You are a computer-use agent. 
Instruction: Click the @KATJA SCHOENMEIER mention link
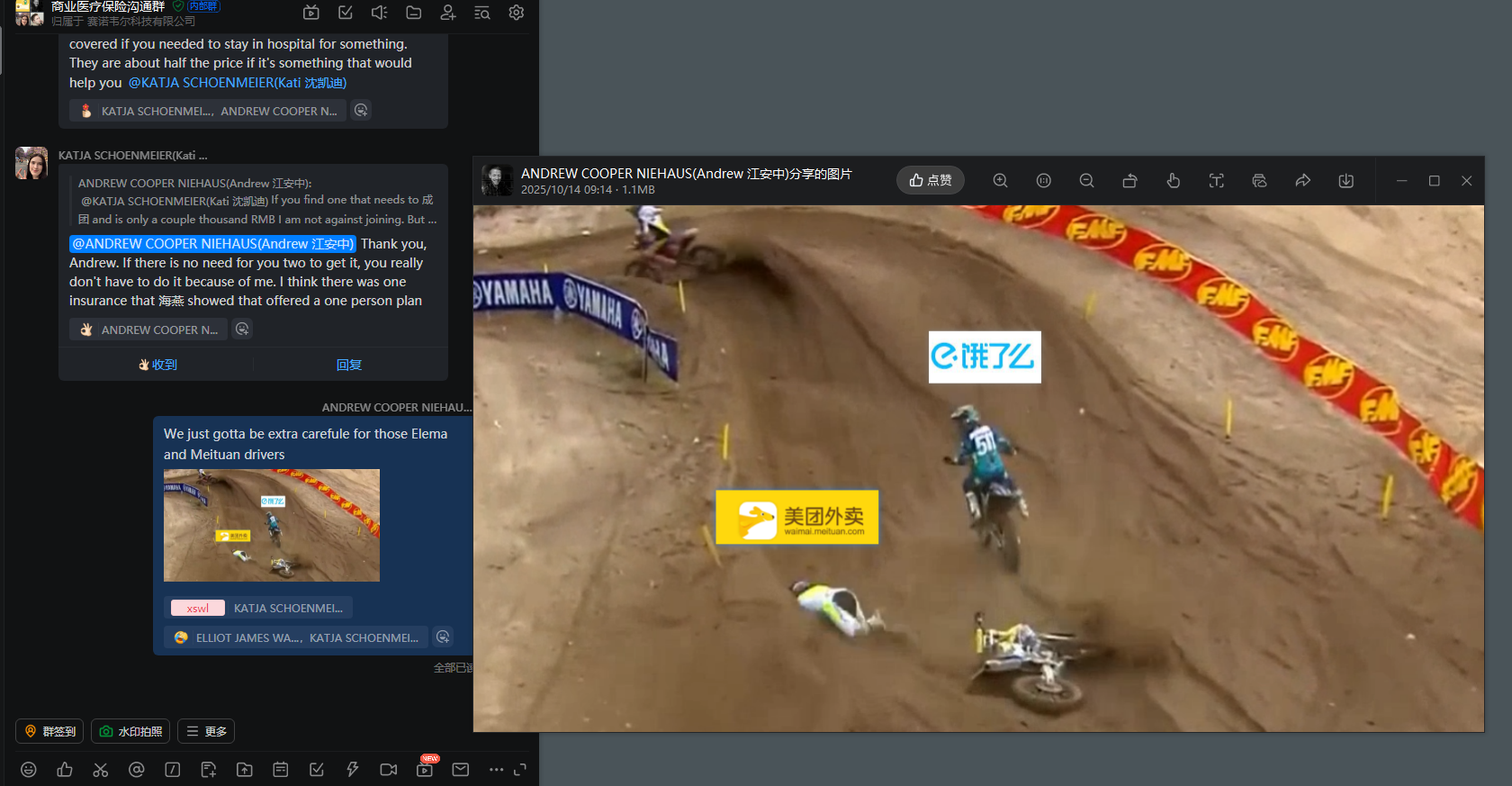[238, 83]
